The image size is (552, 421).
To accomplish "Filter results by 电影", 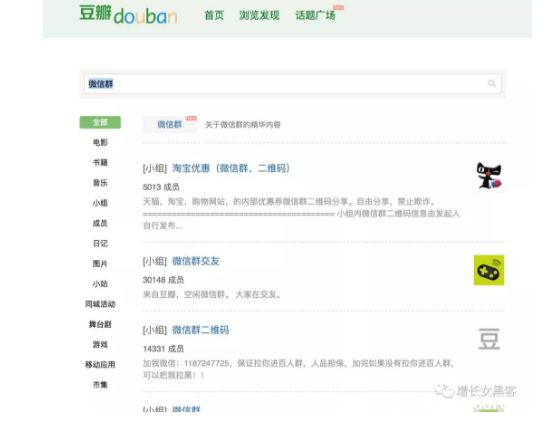I will pyautogui.click(x=100, y=142).
